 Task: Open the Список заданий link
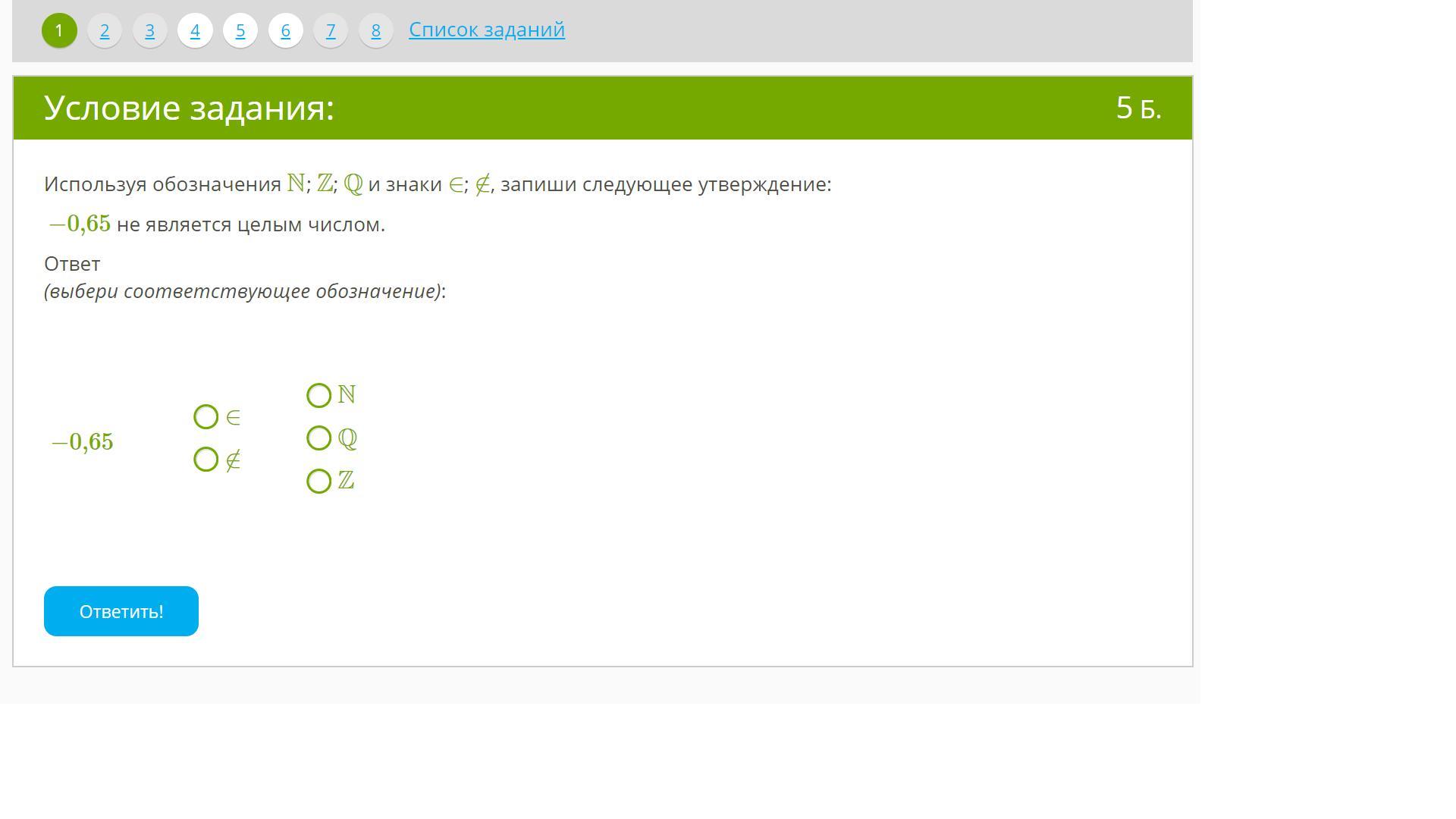coord(486,30)
